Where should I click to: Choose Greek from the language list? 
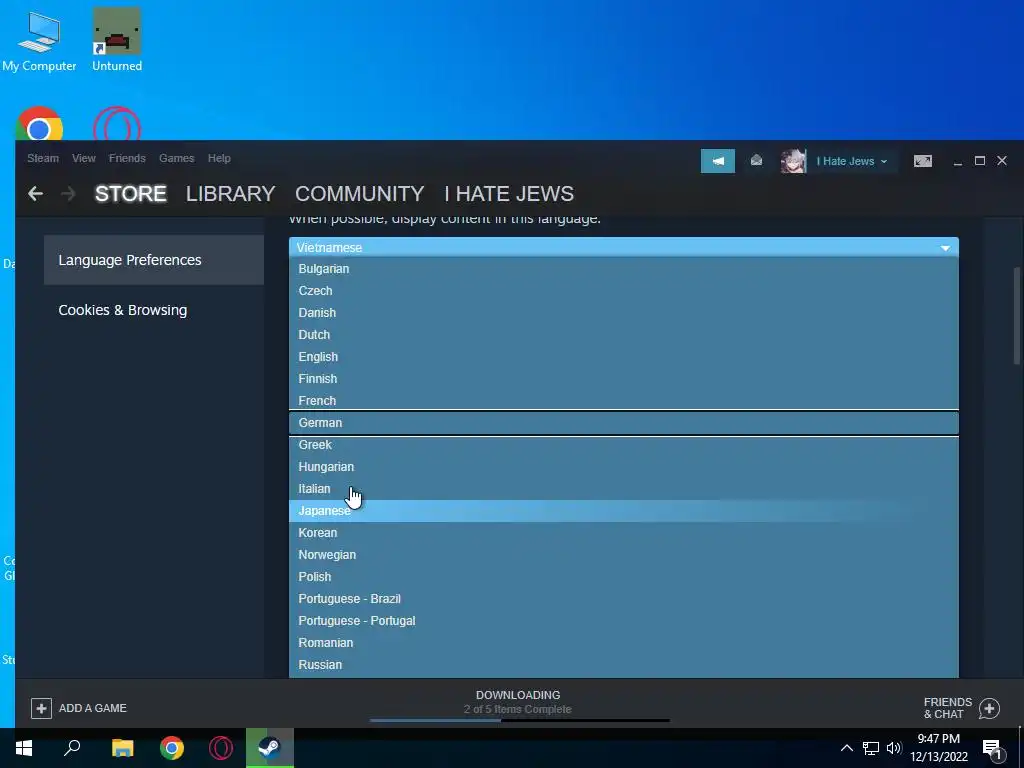pos(624,445)
